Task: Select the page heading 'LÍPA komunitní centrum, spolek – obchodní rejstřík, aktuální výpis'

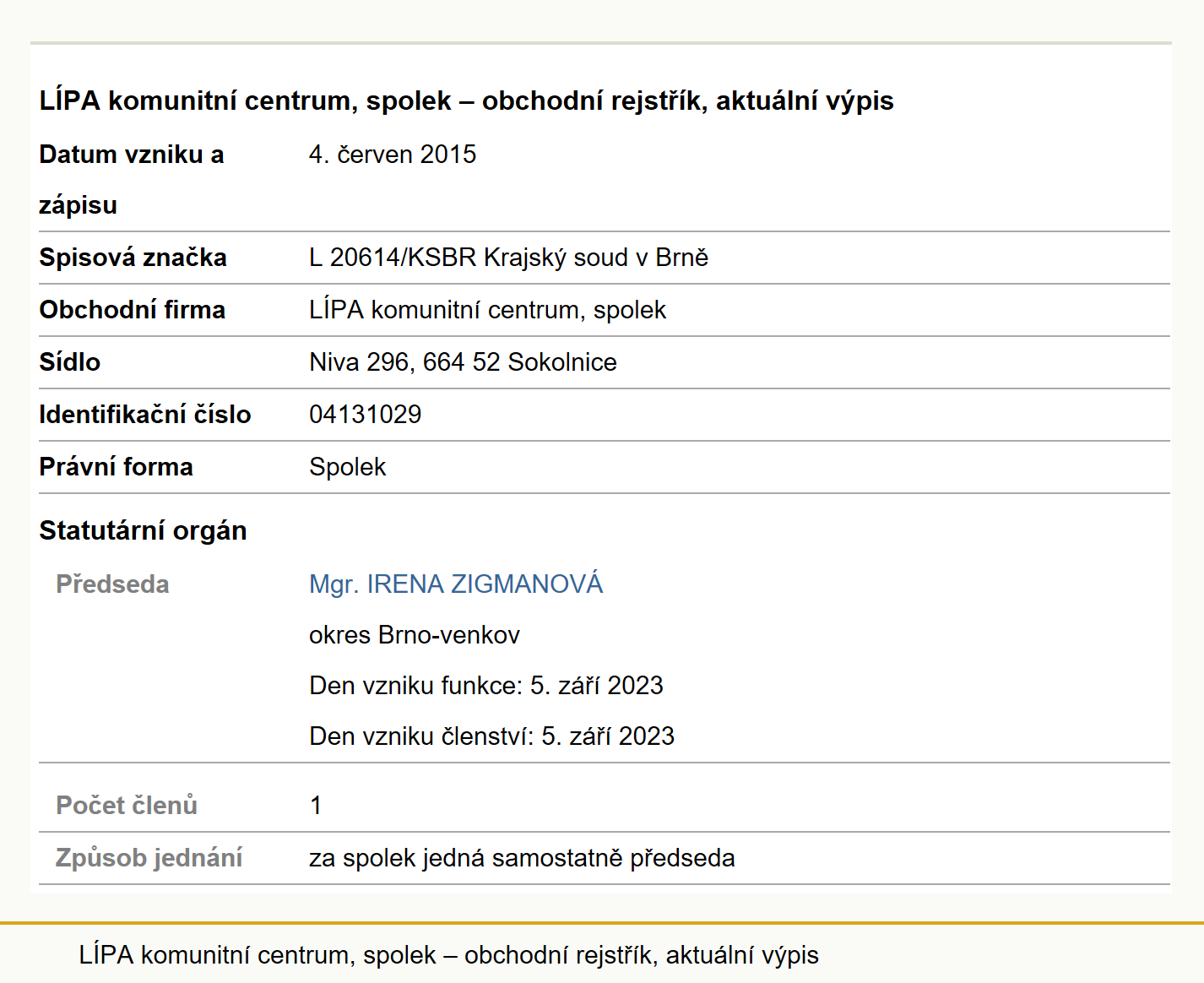Action: [466, 100]
